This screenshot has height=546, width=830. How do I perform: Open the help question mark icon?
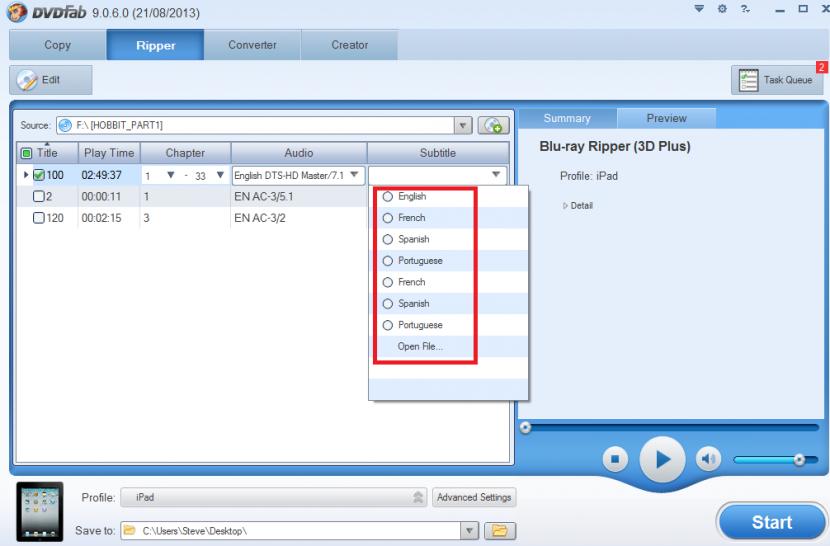pyautogui.click(x=745, y=8)
